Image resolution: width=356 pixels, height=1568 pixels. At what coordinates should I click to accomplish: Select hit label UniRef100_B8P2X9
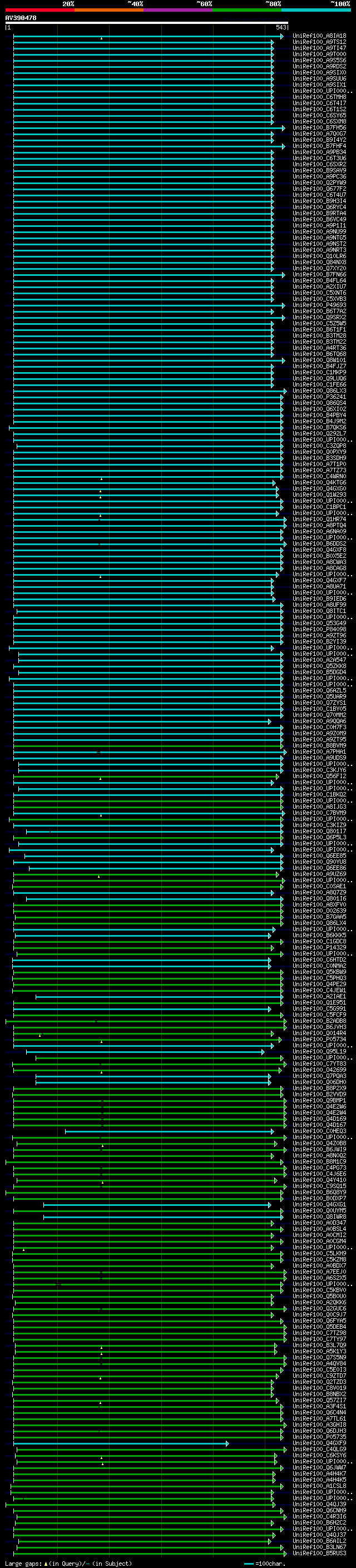point(319,1089)
